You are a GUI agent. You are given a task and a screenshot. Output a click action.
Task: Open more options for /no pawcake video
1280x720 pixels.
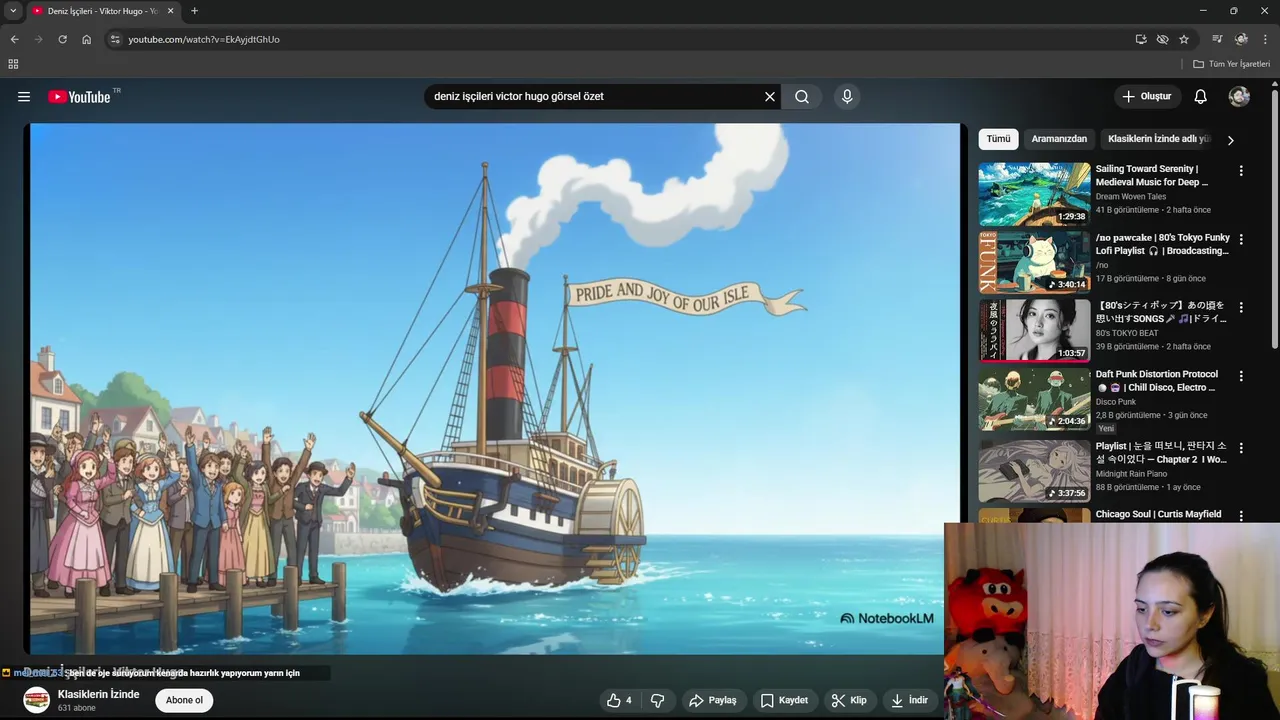[x=1241, y=240]
